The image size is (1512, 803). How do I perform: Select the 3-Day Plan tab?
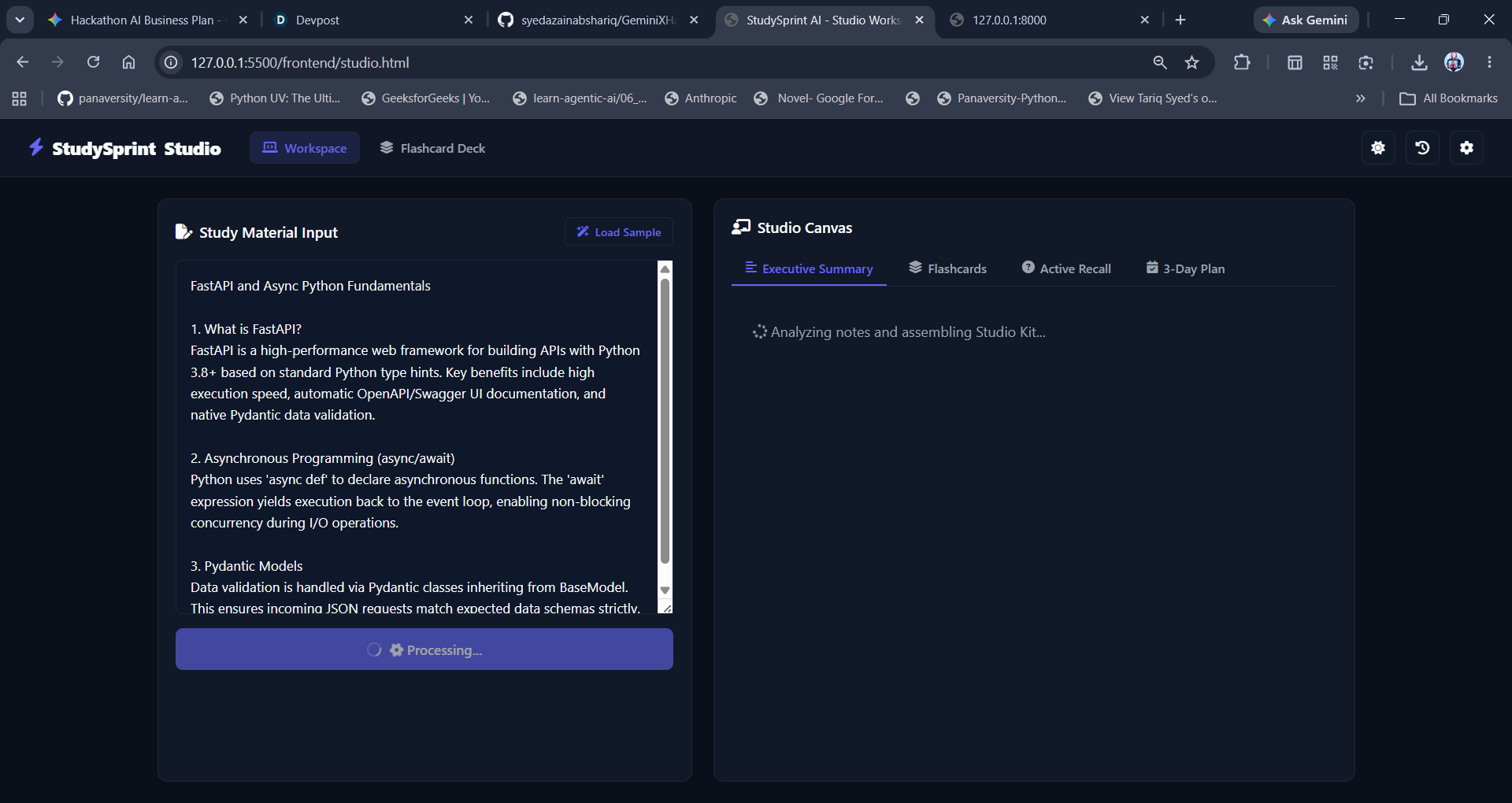tap(1185, 268)
